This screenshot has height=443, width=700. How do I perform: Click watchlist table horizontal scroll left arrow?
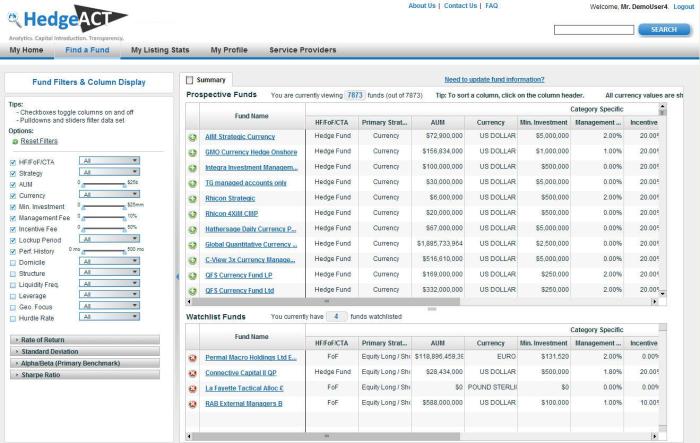click(189, 436)
